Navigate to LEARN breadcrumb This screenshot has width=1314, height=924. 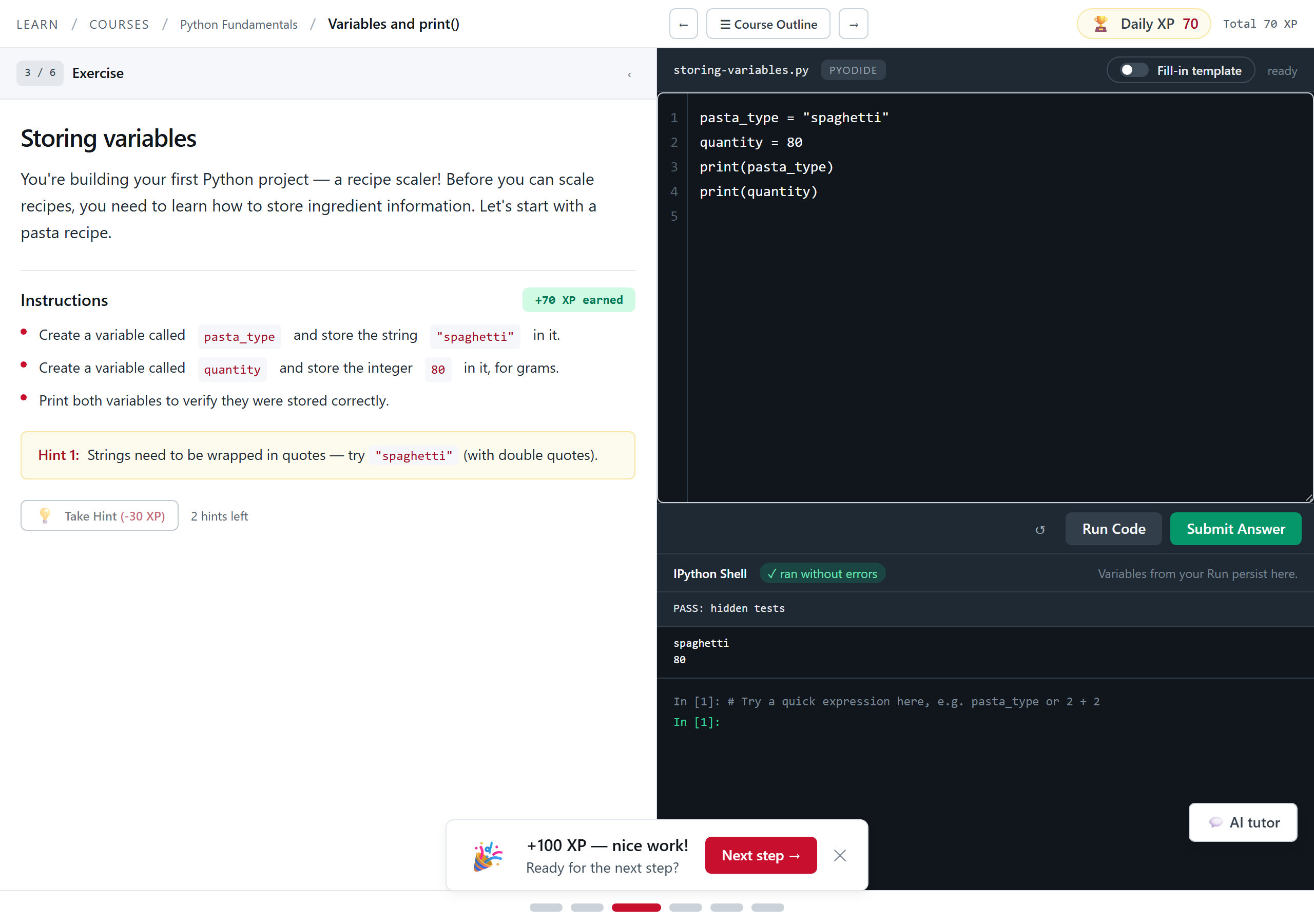[x=37, y=24]
